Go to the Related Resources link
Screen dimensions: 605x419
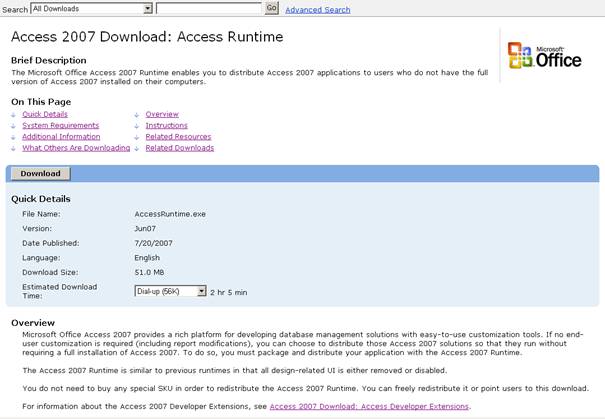click(178, 137)
